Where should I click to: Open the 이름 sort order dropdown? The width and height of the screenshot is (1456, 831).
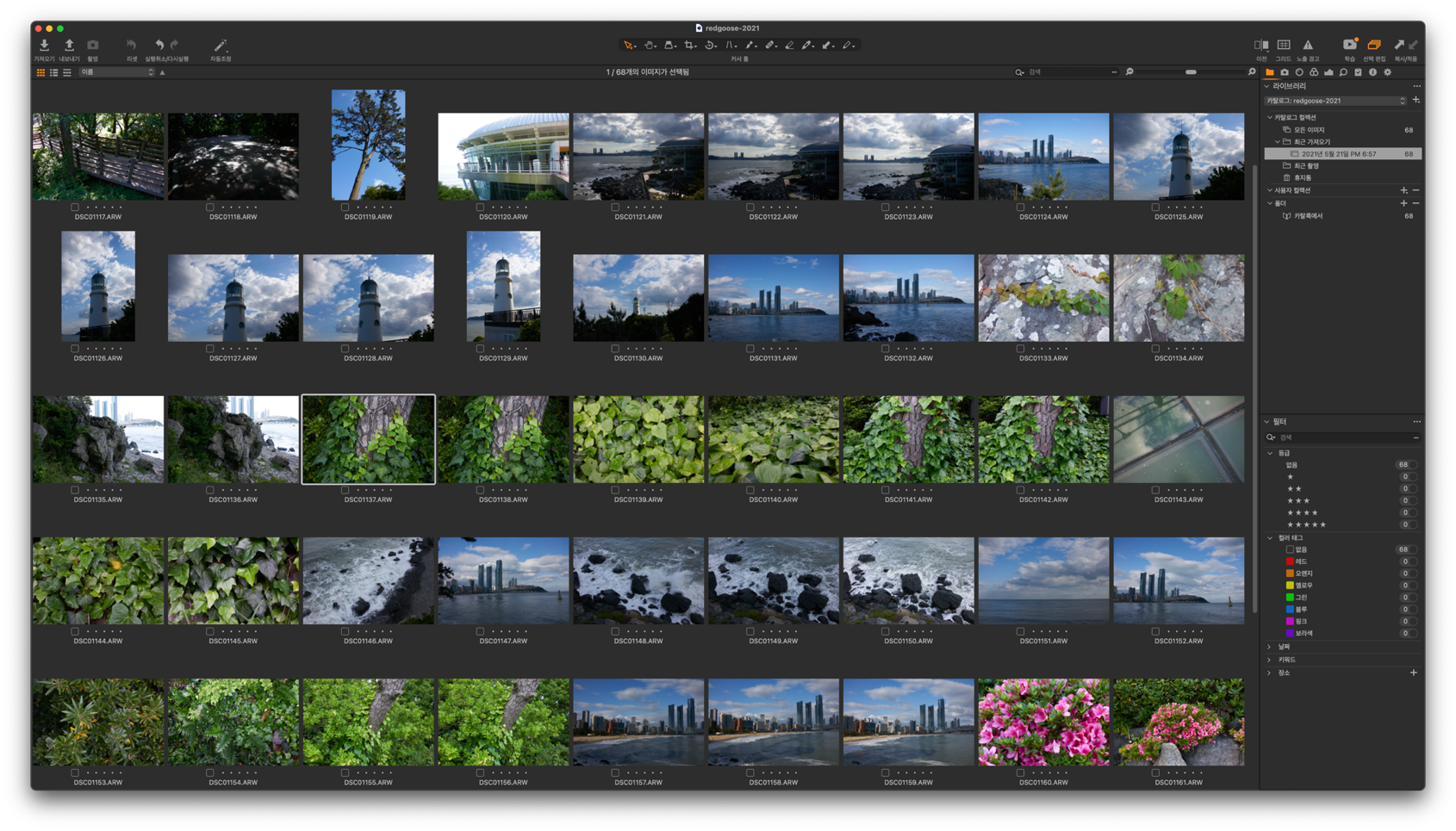pos(117,72)
